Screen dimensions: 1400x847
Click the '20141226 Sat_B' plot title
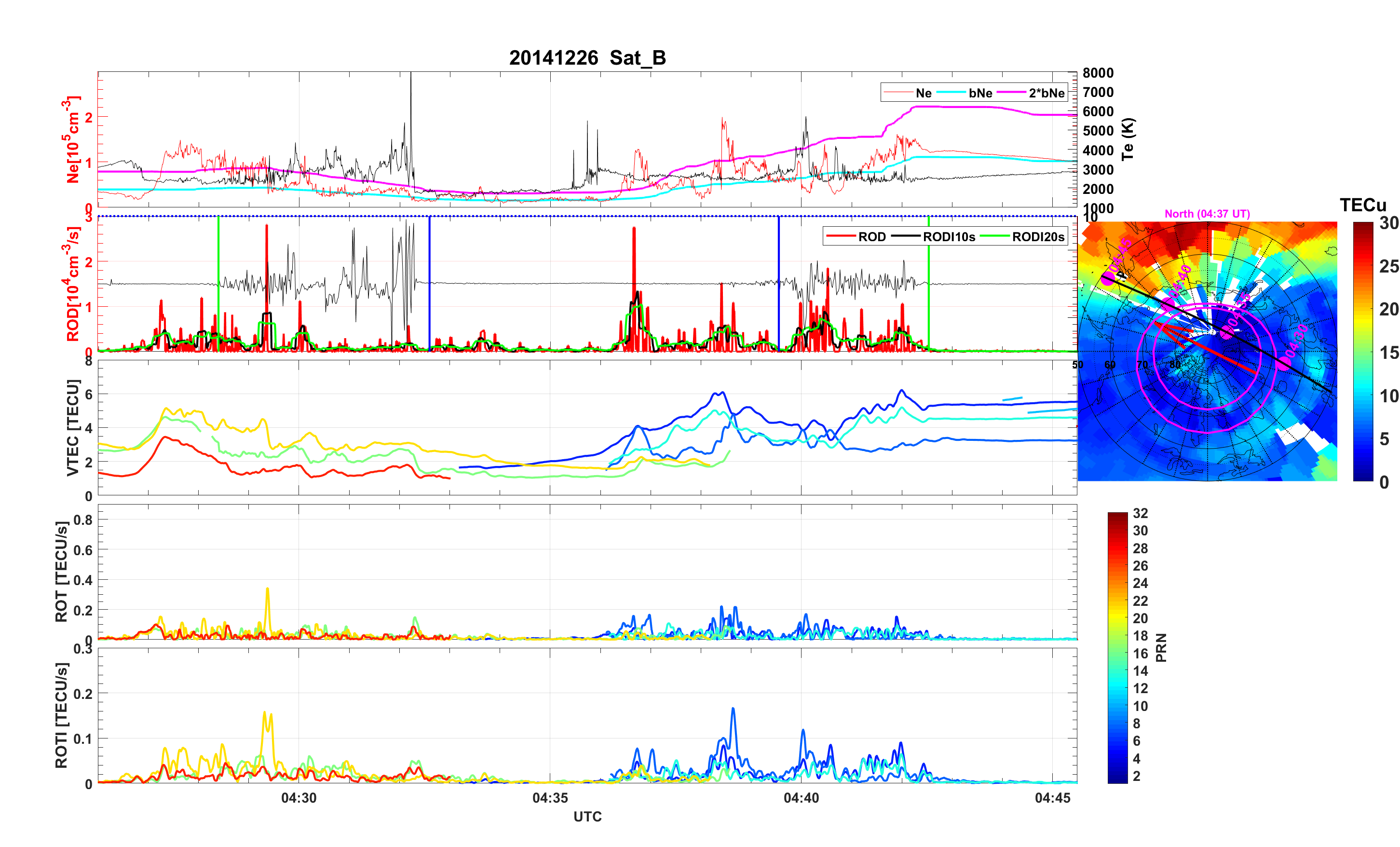(x=587, y=58)
